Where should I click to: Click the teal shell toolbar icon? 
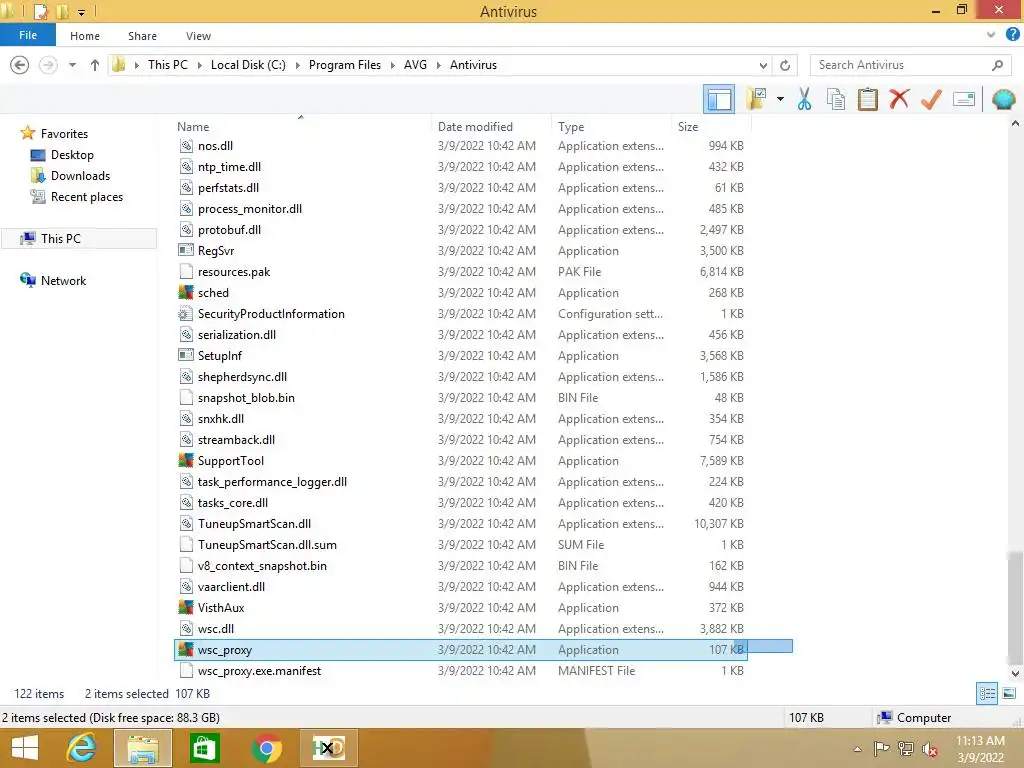1004,99
